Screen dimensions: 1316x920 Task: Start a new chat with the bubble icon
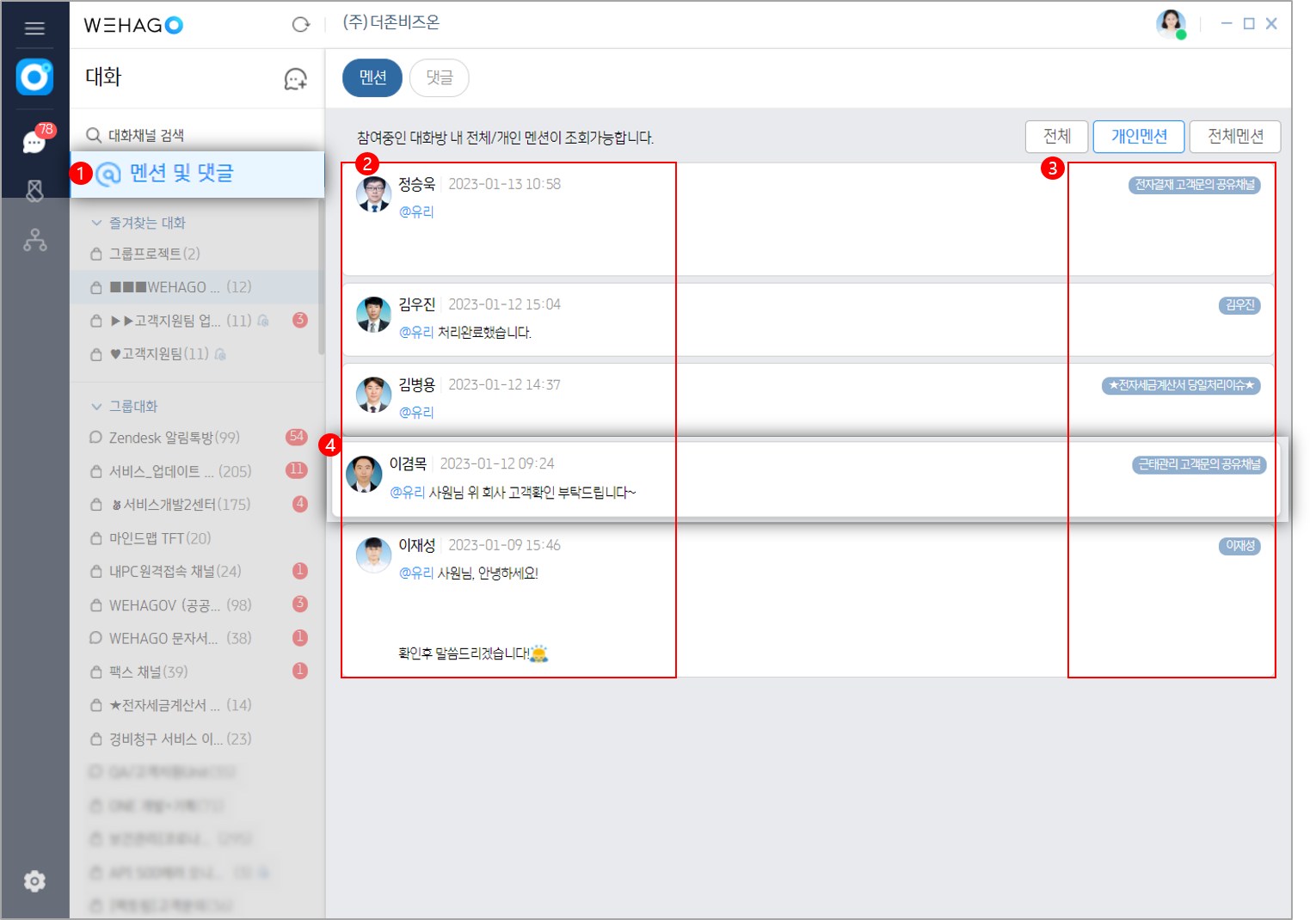pyautogui.click(x=295, y=79)
